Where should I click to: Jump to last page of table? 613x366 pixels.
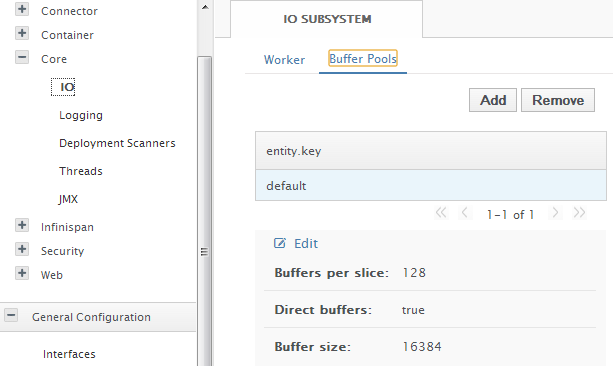click(579, 213)
